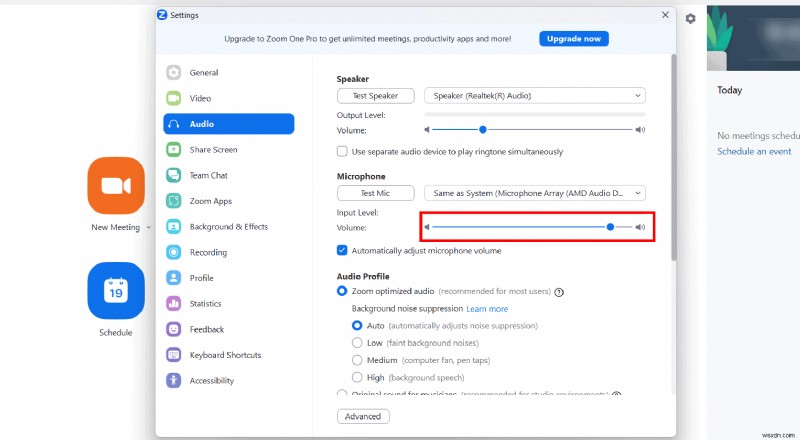
Task: Follow the Learn more link
Action: [x=487, y=309]
